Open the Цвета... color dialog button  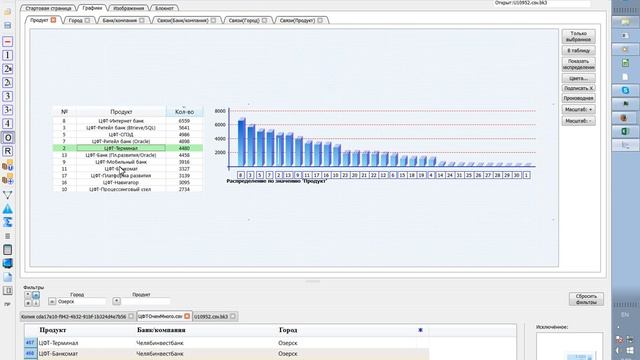point(578,78)
